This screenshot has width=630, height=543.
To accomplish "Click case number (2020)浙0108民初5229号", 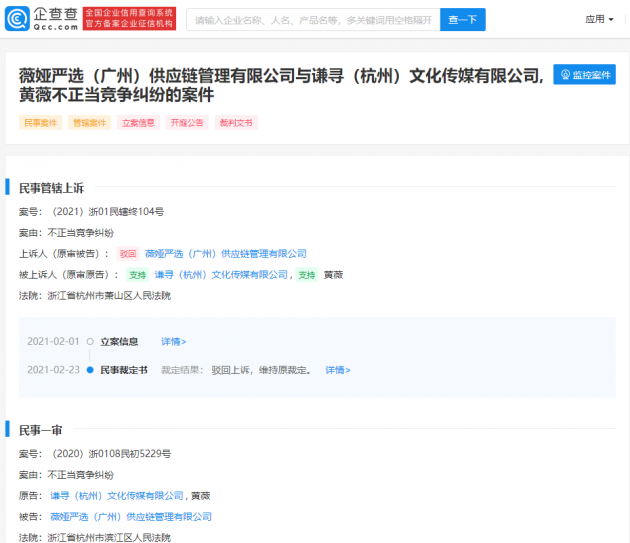I will coord(111,453).
